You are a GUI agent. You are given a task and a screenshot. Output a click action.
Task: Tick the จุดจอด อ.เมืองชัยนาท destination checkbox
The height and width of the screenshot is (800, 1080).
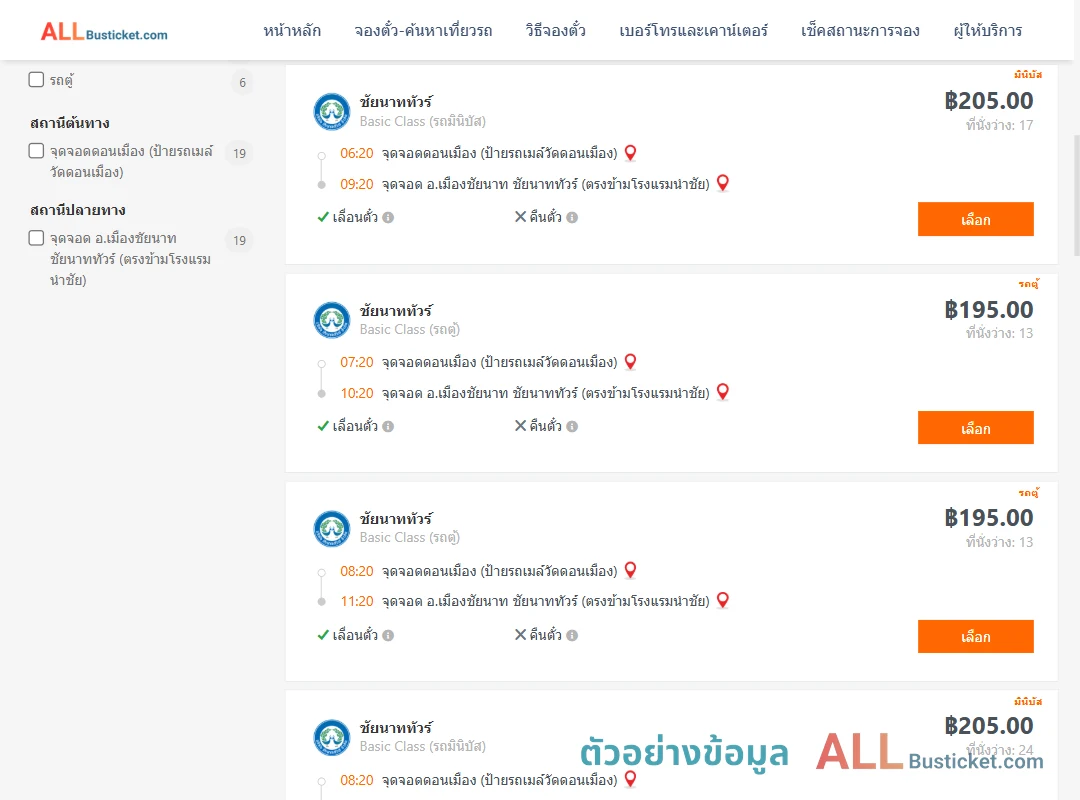[x=37, y=238]
